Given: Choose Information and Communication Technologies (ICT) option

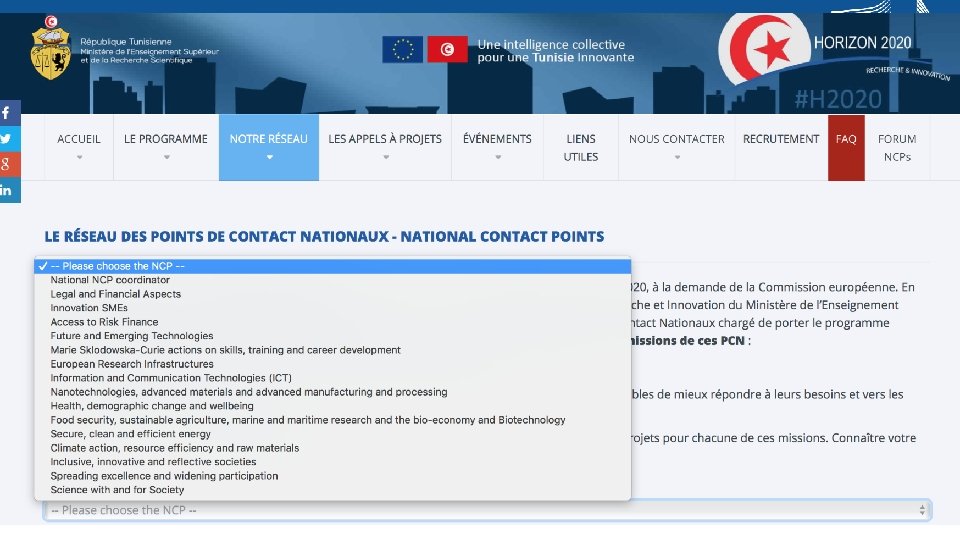Looking at the screenshot, I should point(332,378).
